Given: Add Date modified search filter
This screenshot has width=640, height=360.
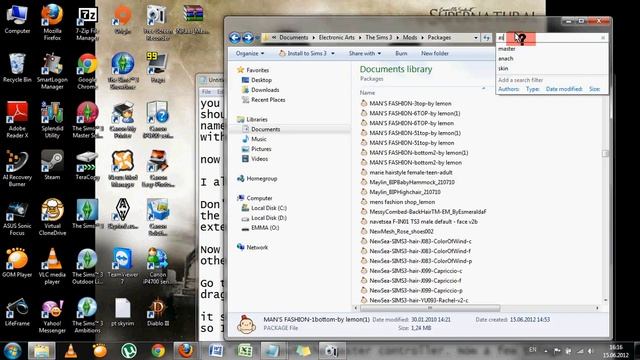Looking at the screenshot, I should [x=564, y=89].
